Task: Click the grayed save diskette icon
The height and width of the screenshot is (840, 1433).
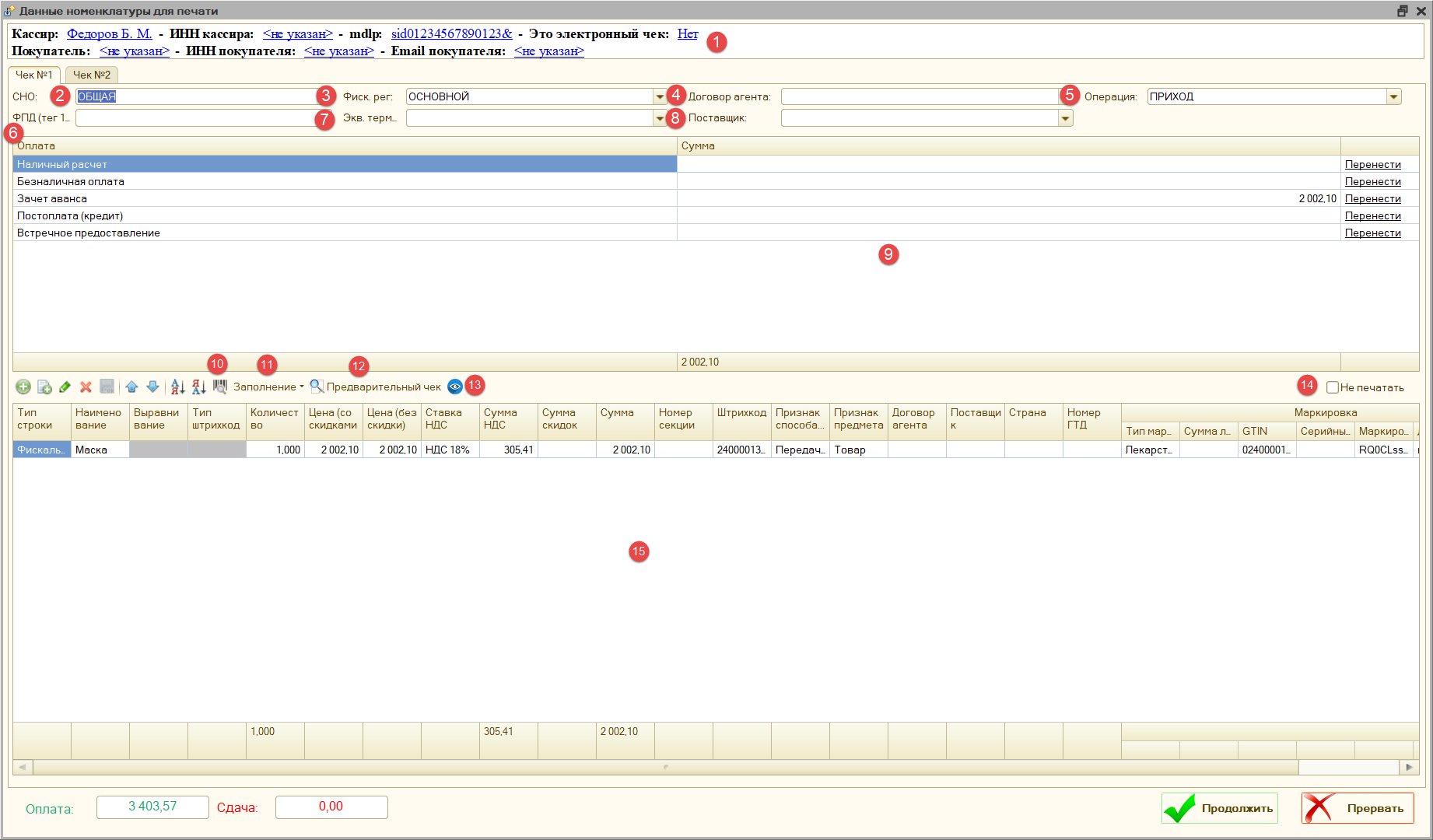Action: tap(107, 387)
